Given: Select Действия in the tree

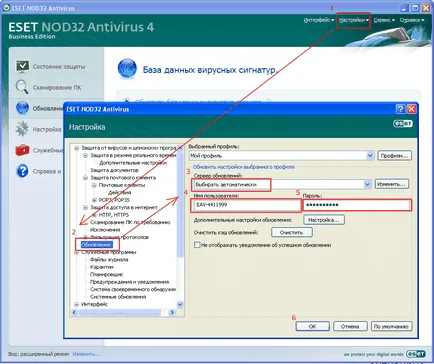Looking at the screenshot, I should [x=120, y=193].
